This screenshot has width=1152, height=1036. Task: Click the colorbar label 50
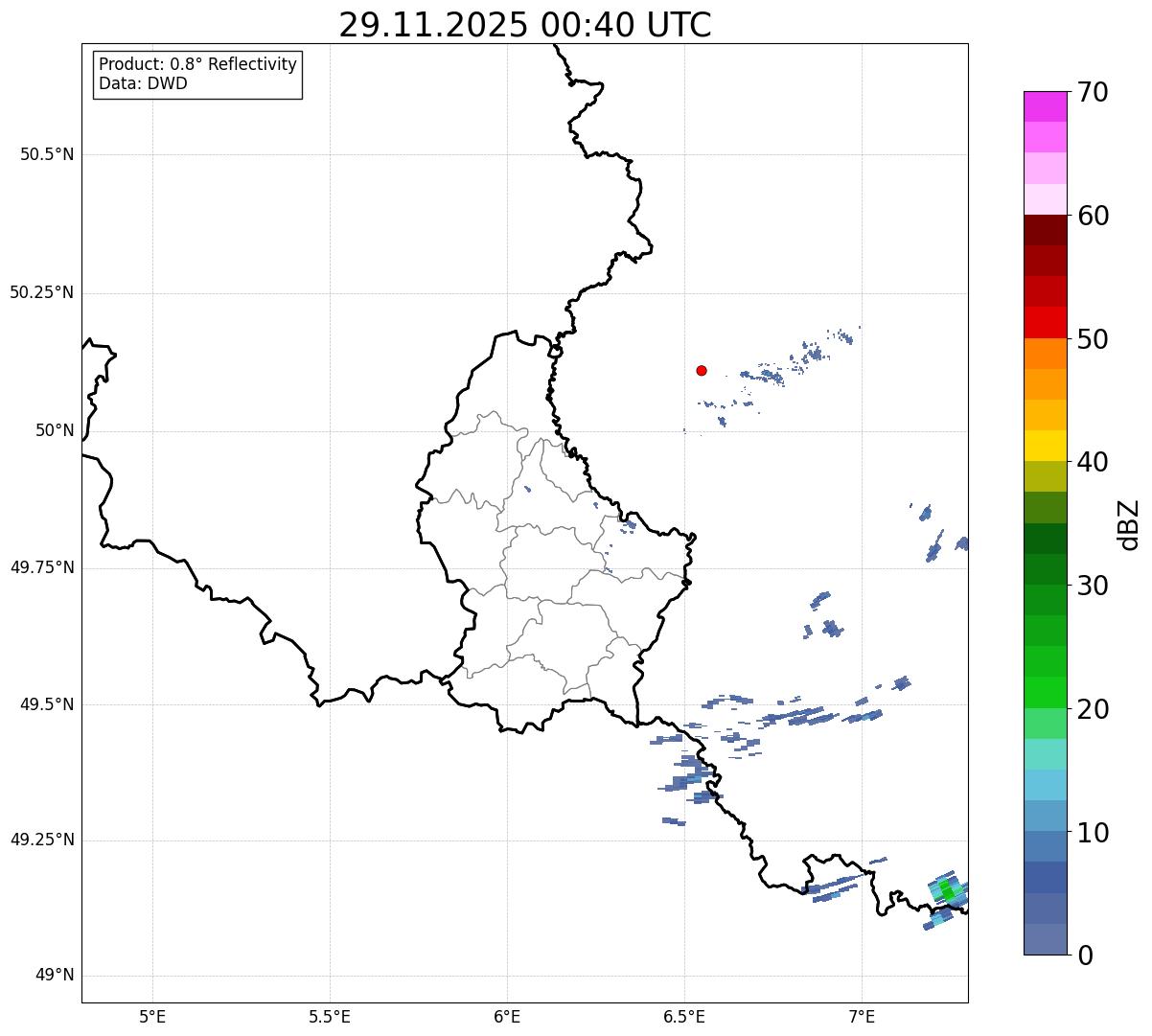click(1094, 339)
